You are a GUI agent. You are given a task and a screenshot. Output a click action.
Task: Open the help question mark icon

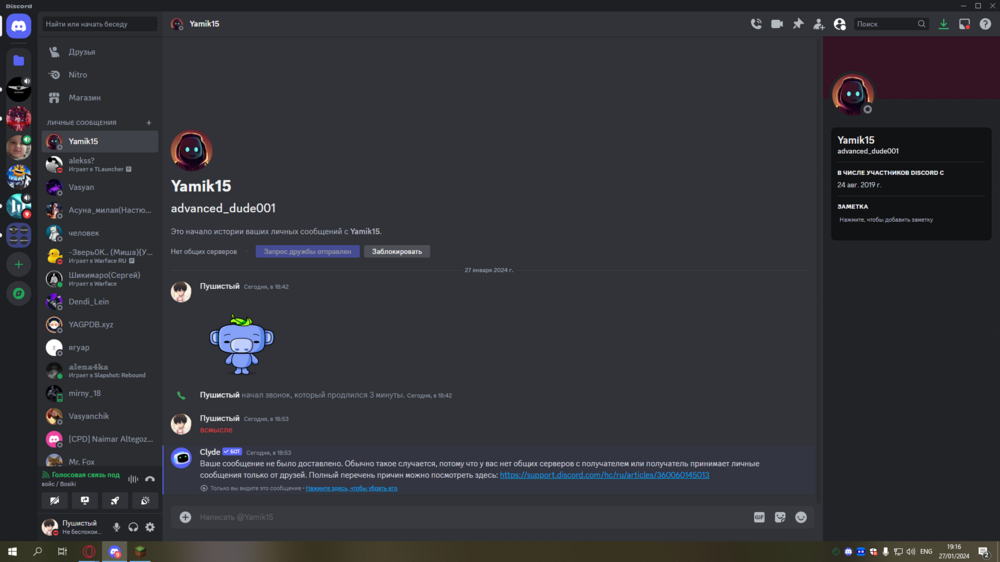[x=985, y=24]
